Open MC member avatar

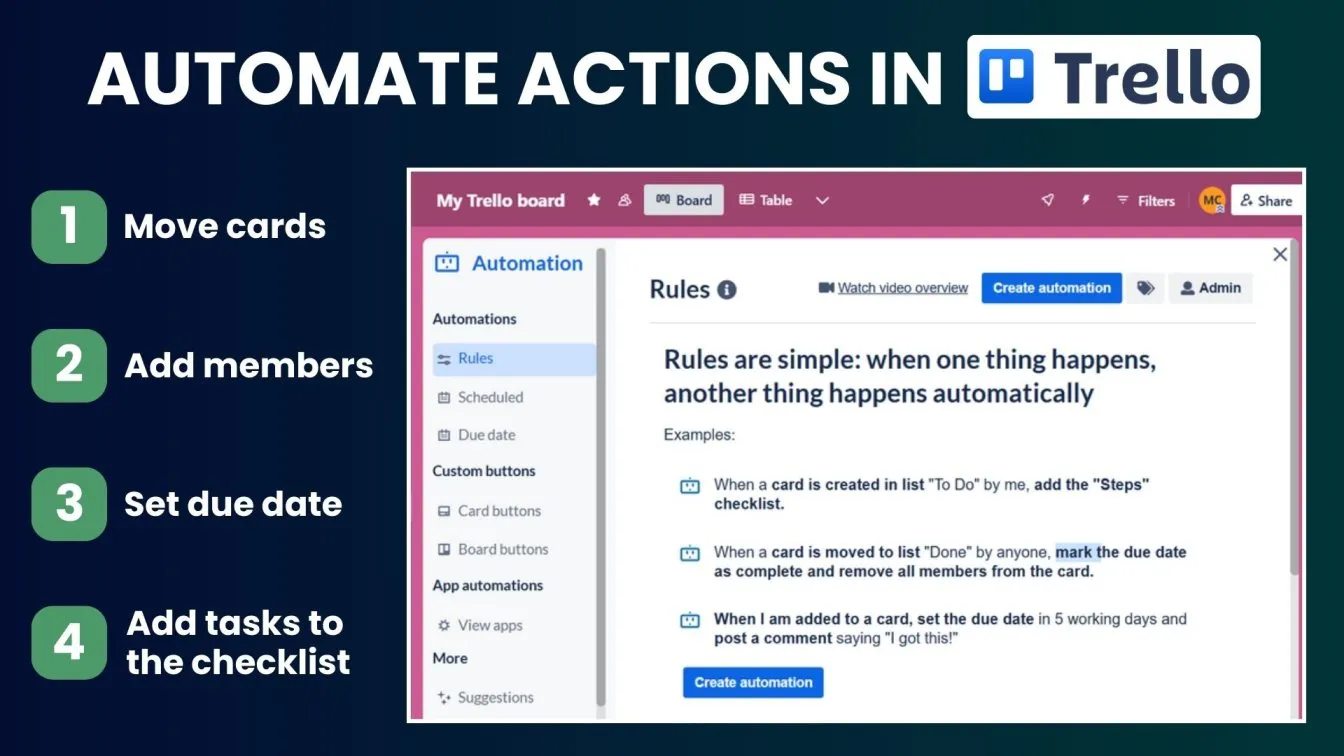1212,200
